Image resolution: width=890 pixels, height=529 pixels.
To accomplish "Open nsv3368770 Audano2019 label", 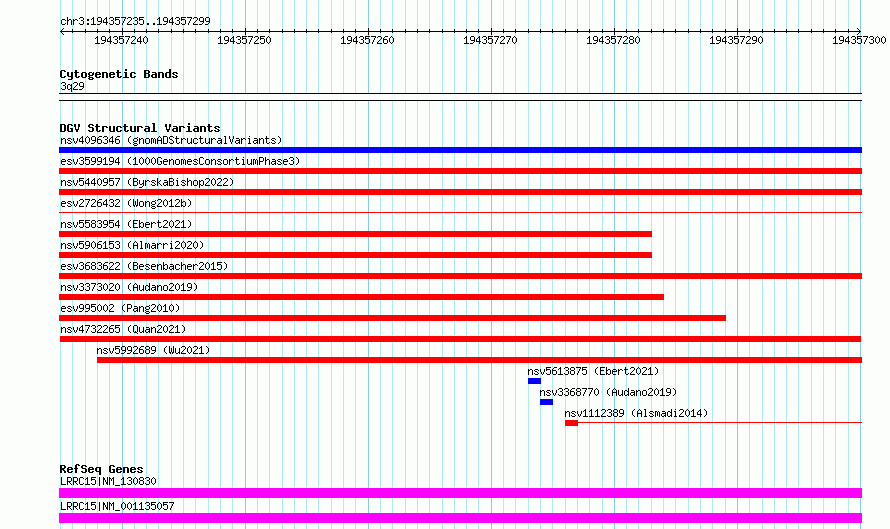I will coord(608,392).
